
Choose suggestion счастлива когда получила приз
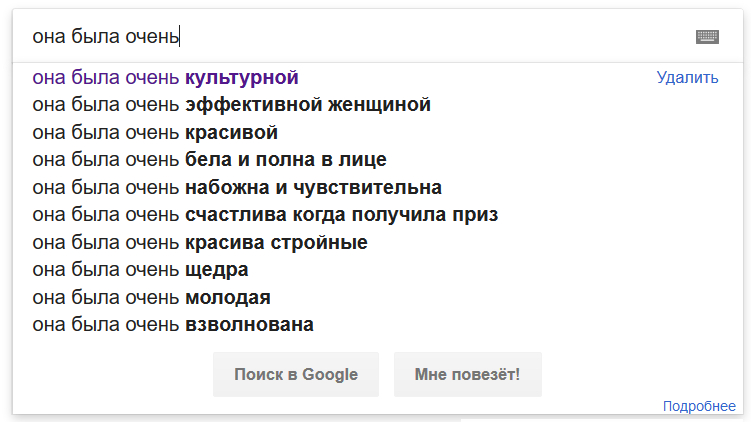coord(265,215)
